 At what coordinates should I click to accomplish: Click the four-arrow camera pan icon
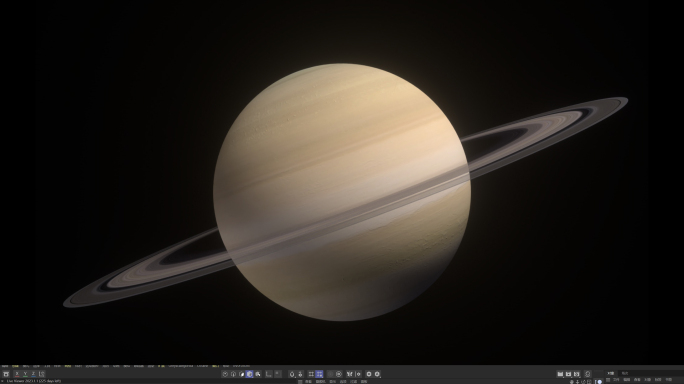pos(571,382)
